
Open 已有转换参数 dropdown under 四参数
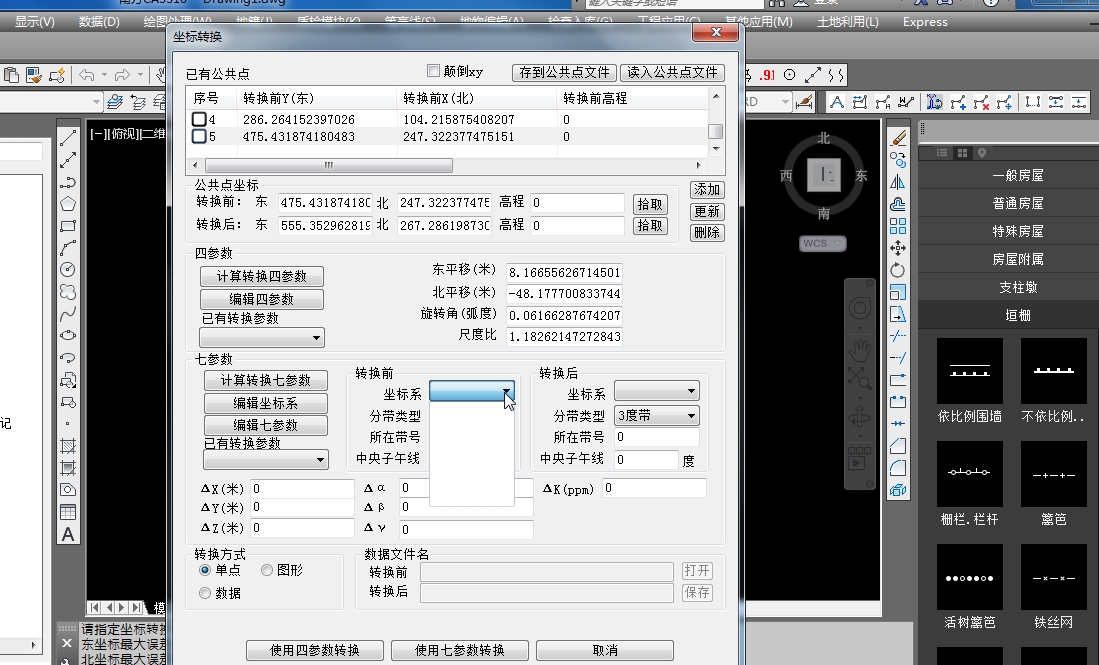pos(263,338)
